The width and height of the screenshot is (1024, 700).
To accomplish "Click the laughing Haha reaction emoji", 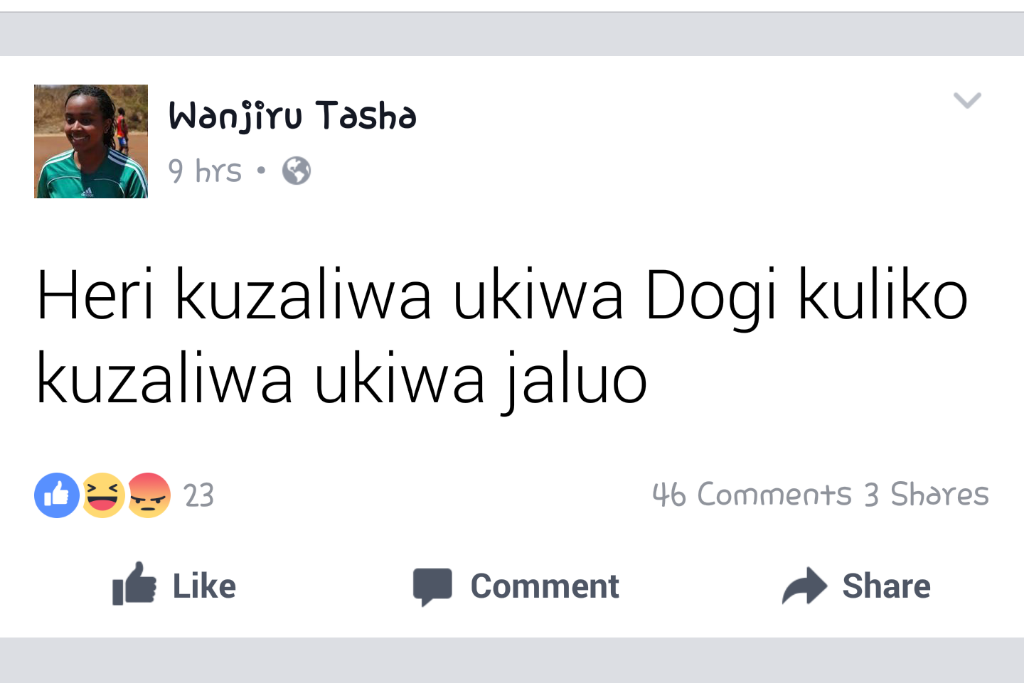I will (103, 495).
